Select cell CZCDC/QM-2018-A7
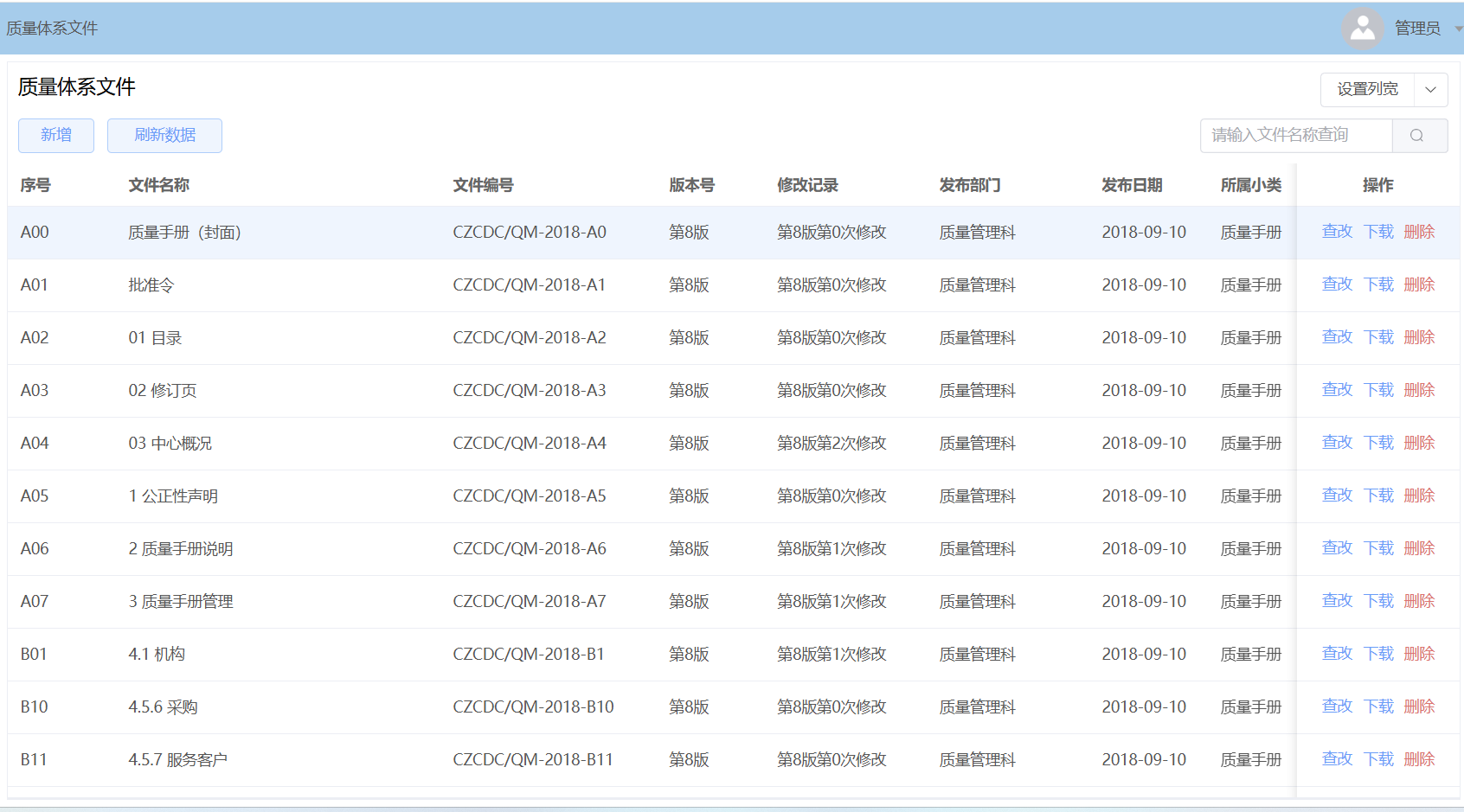The height and width of the screenshot is (812, 1464). pyautogui.click(x=530, y=602)
